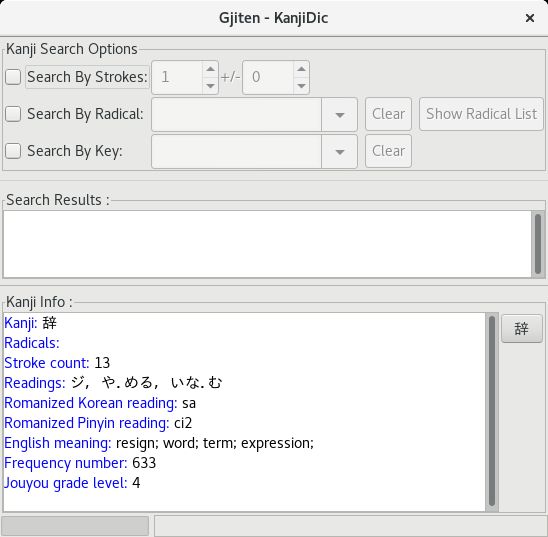Click 'Frequency number: 633' line

(x=80, y=463)
